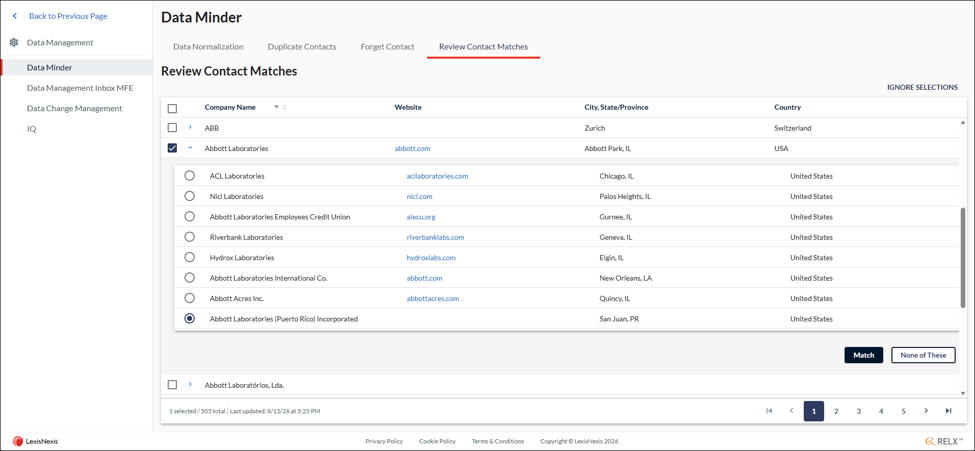Select the Nicl Laboratories radio button

pyautogui.click(x=190, y=196)
